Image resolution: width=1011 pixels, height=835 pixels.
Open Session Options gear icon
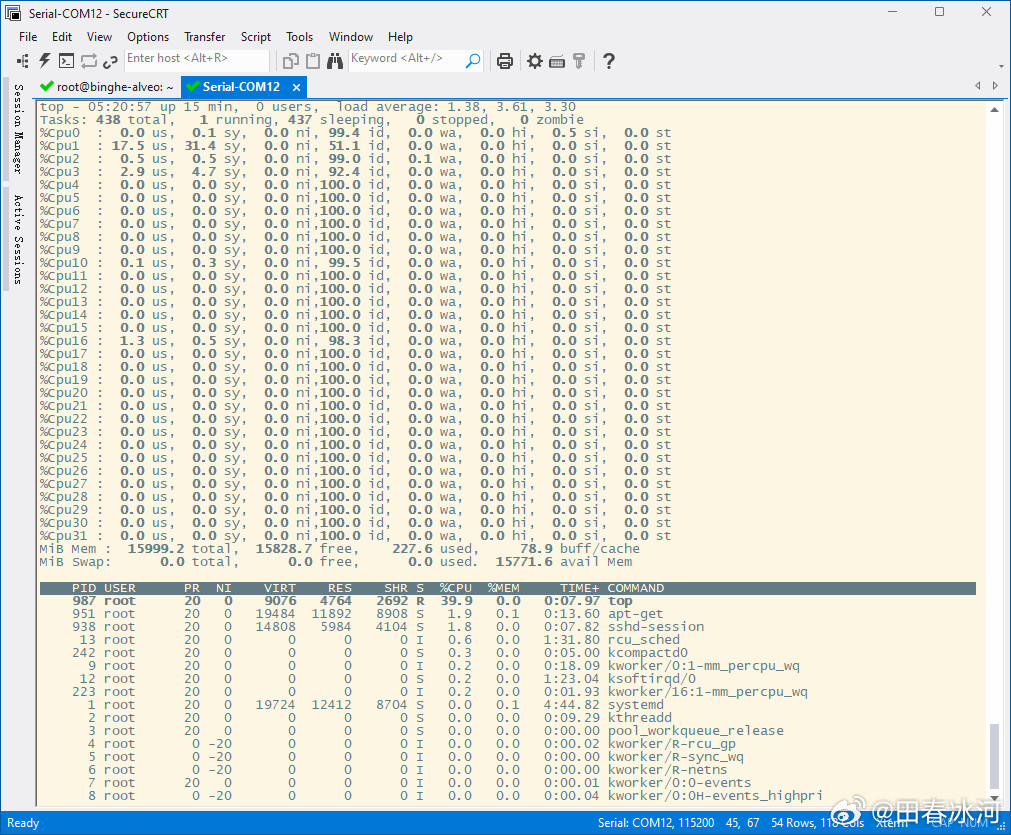coord(535,61)
